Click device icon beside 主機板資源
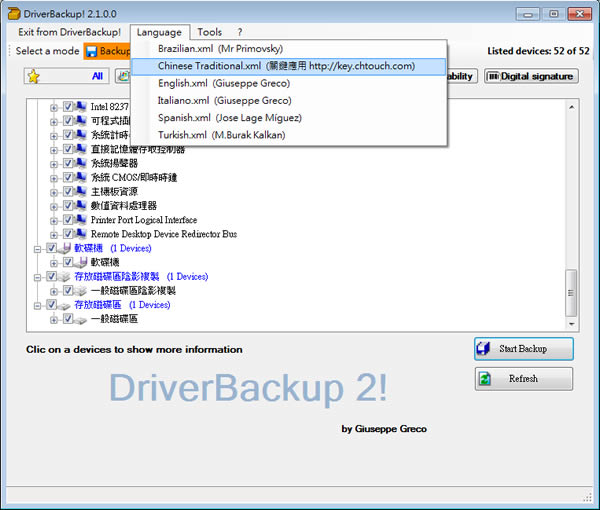The width and height of the screenshot is (600, 510). pos(81,191)
